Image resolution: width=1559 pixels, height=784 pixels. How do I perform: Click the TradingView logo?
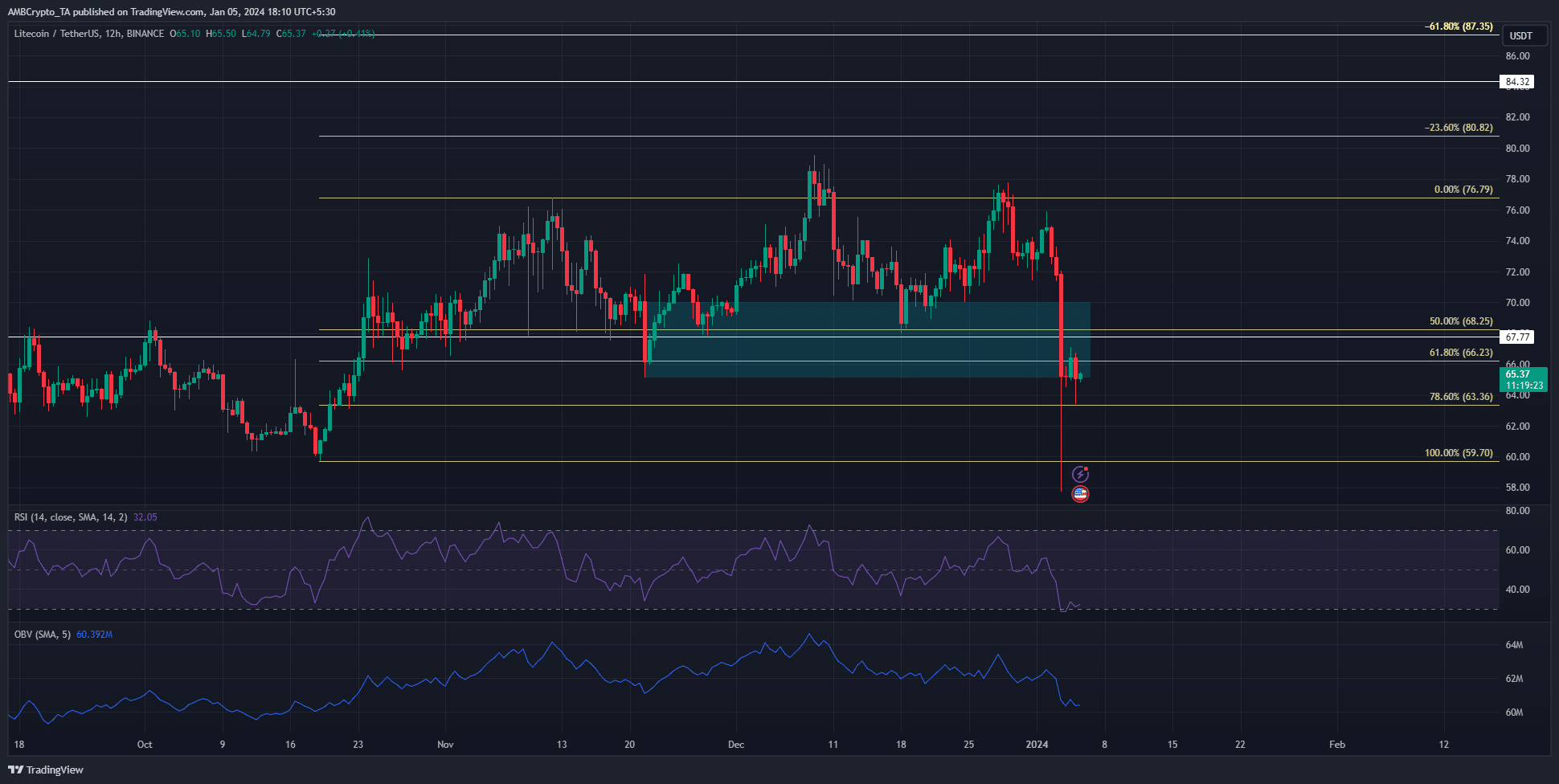click(x=46, y=770)
